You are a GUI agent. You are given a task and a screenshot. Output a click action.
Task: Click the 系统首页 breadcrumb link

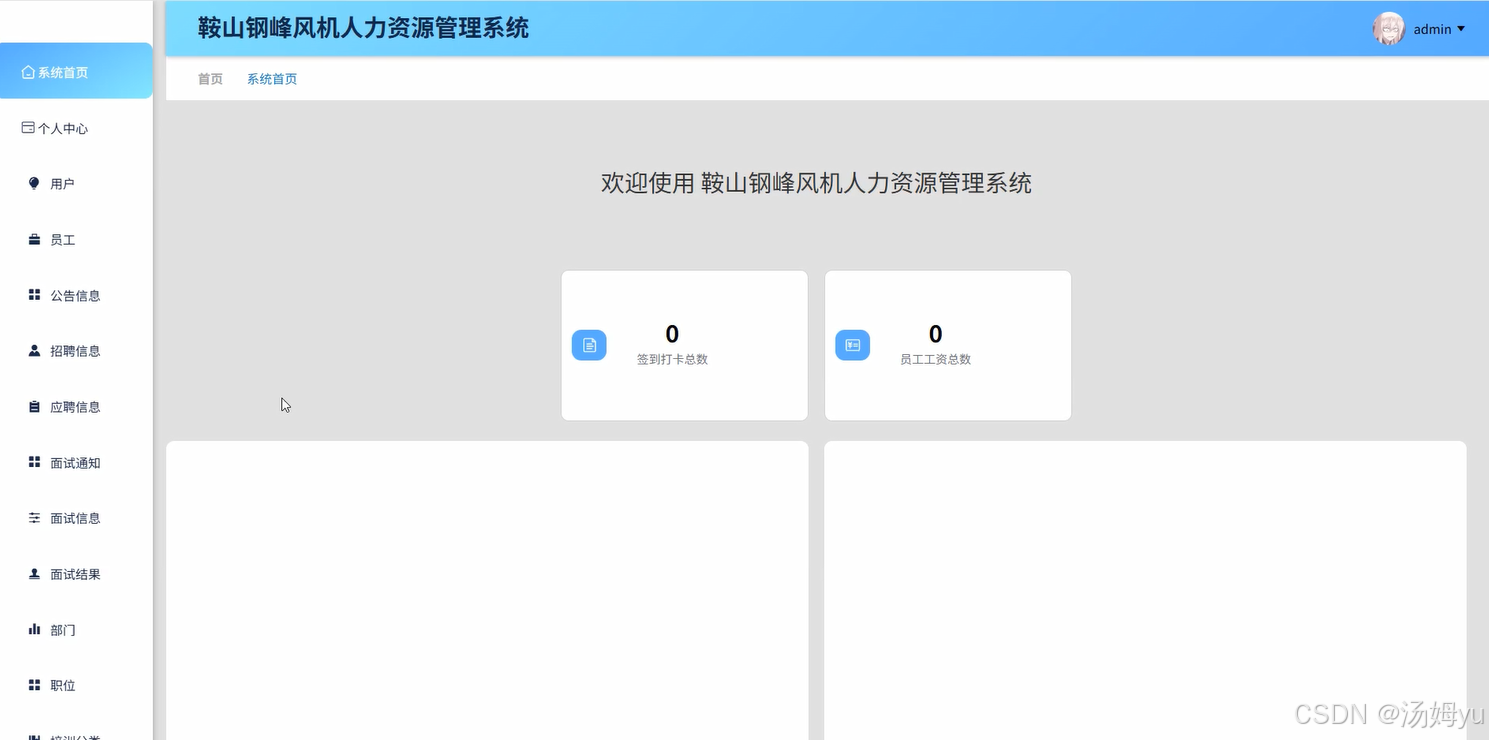tap(272, 79)
